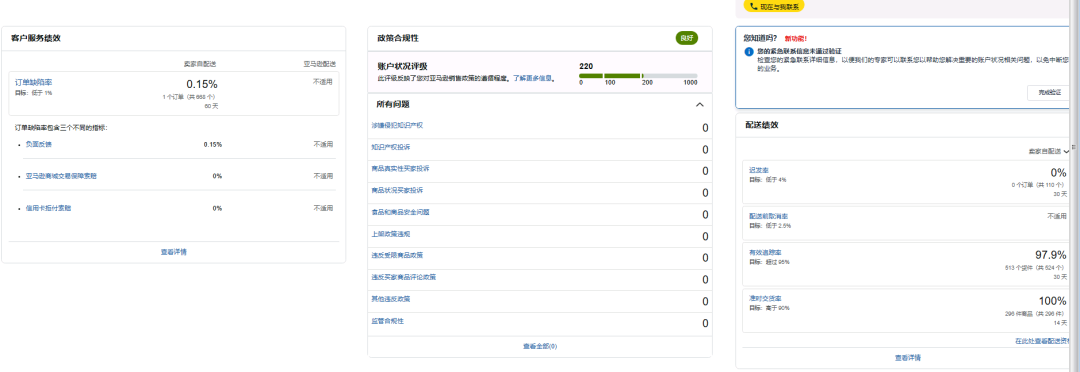Click 查看详情 under customer service performance
The width and height of the screenshot is (1080, 372).
[174, 252]
